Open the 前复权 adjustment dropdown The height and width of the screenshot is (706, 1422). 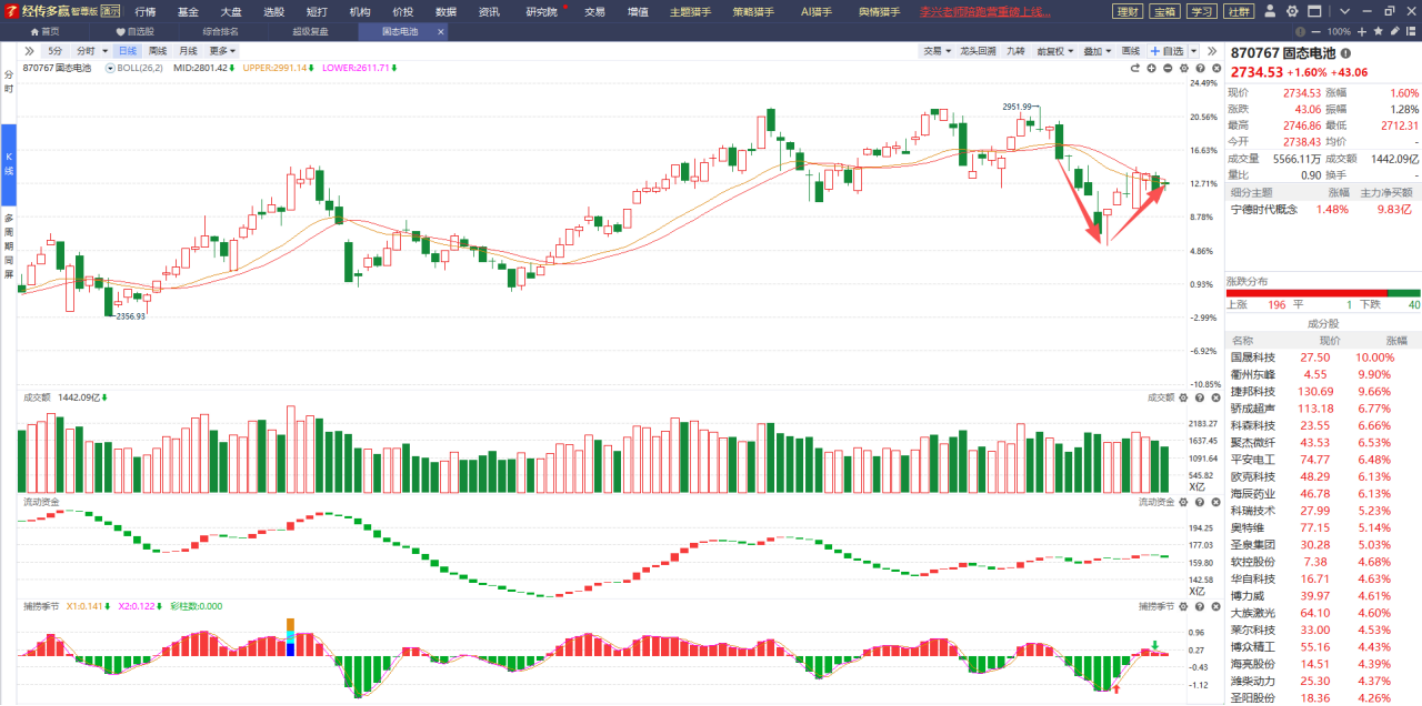point(1054,51)
